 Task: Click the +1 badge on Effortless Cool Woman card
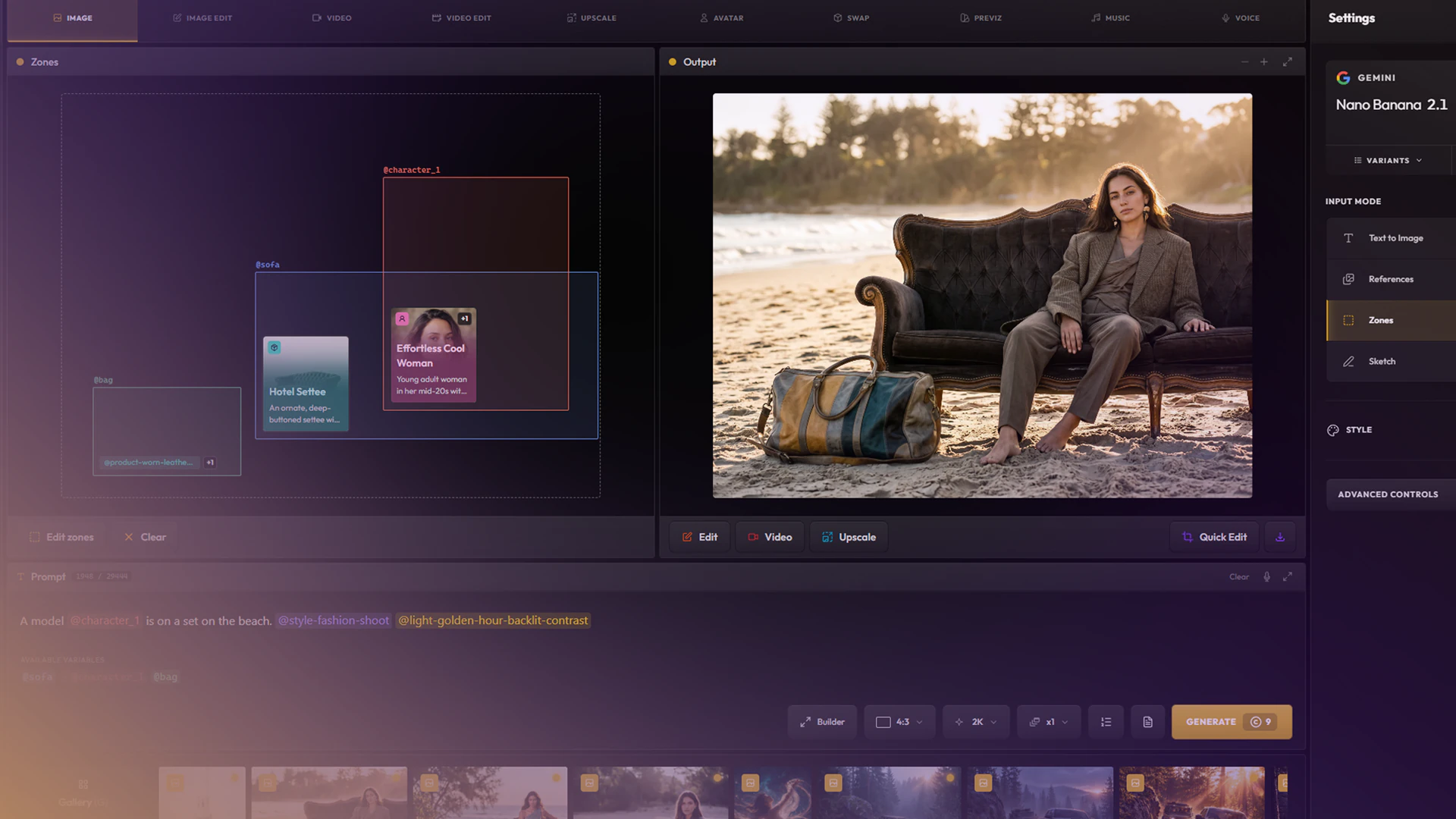coord(464,318)
